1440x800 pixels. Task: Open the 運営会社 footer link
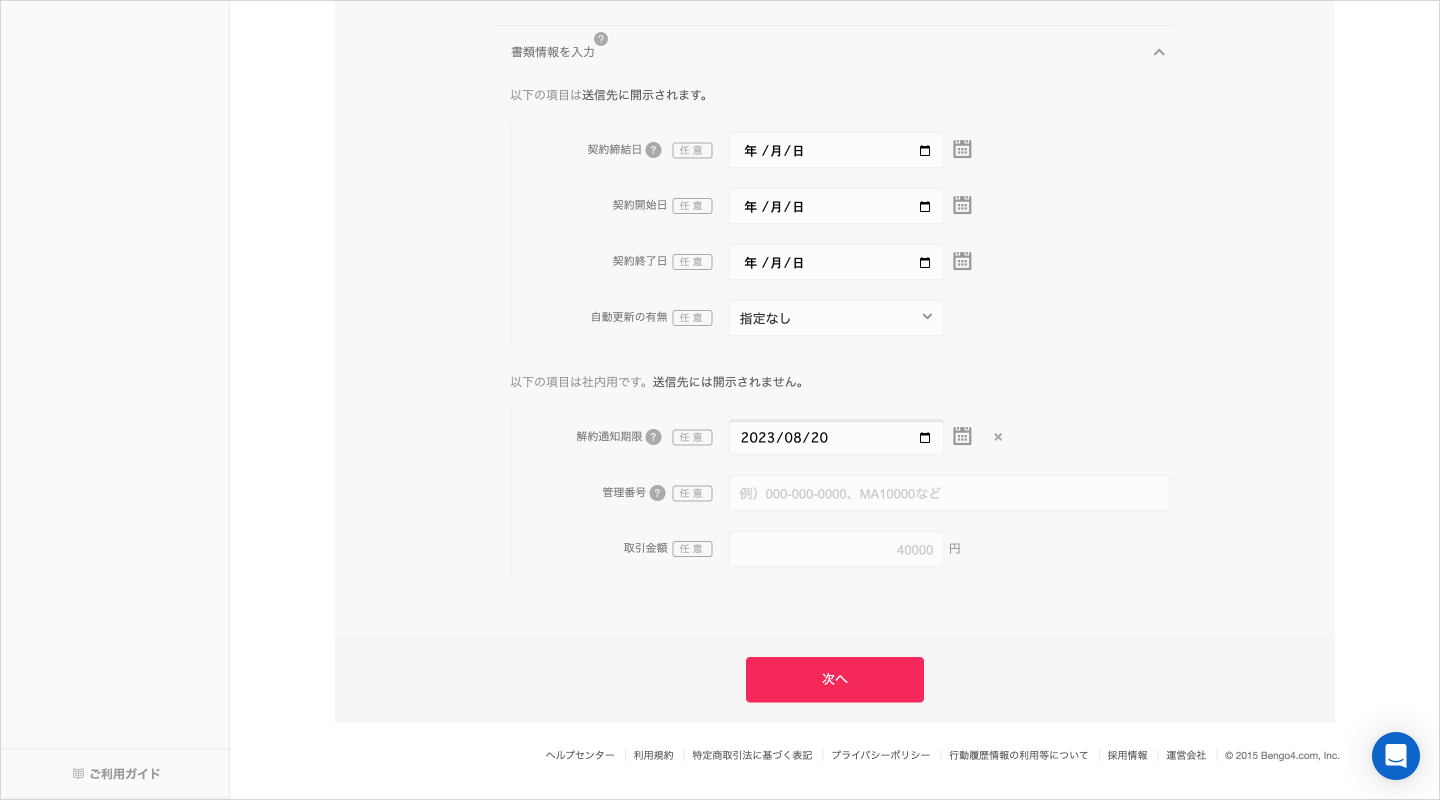[x=1186, y=756]
